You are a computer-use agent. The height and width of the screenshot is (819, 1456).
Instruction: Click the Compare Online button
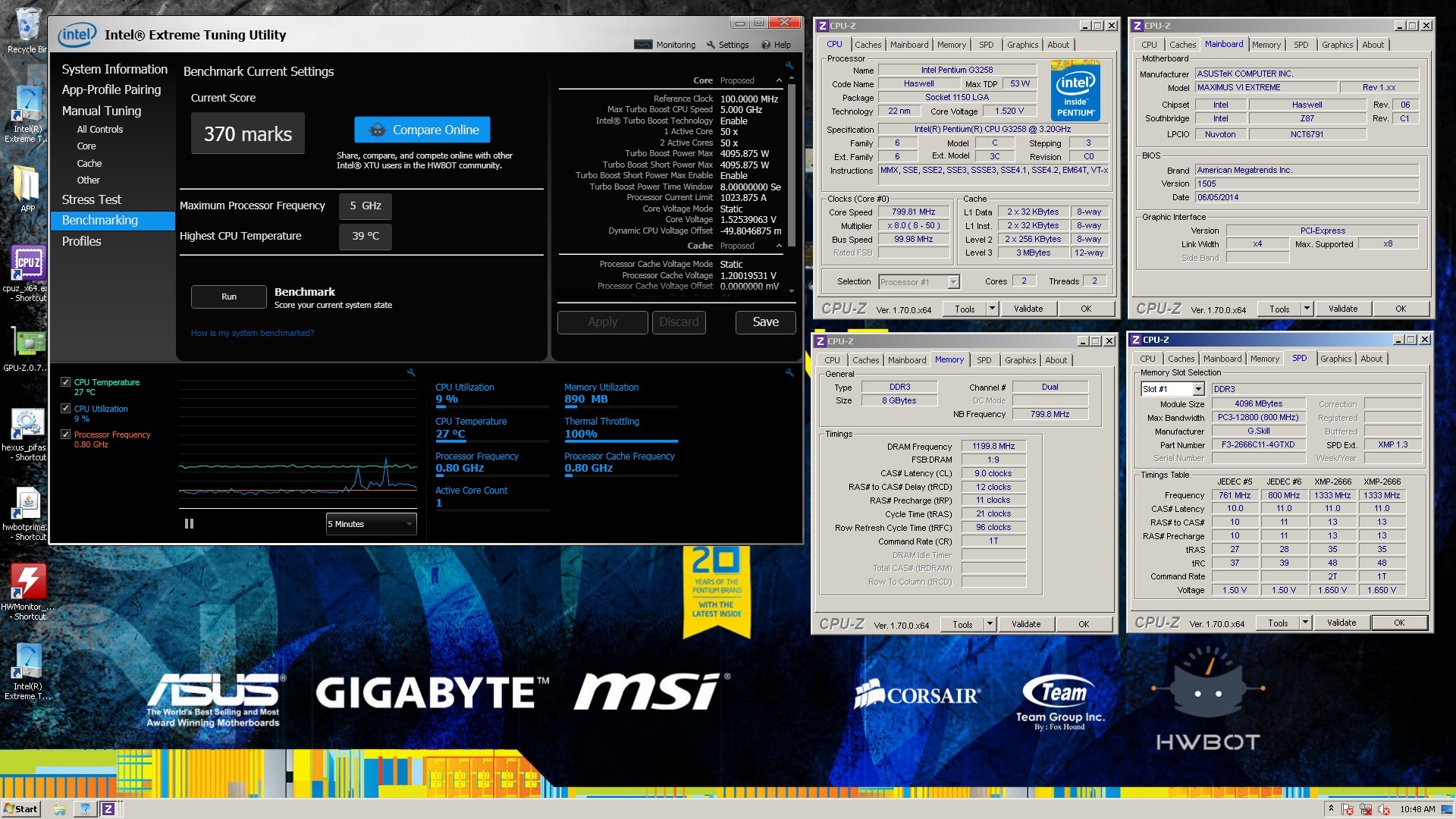[x=422, y=130]
